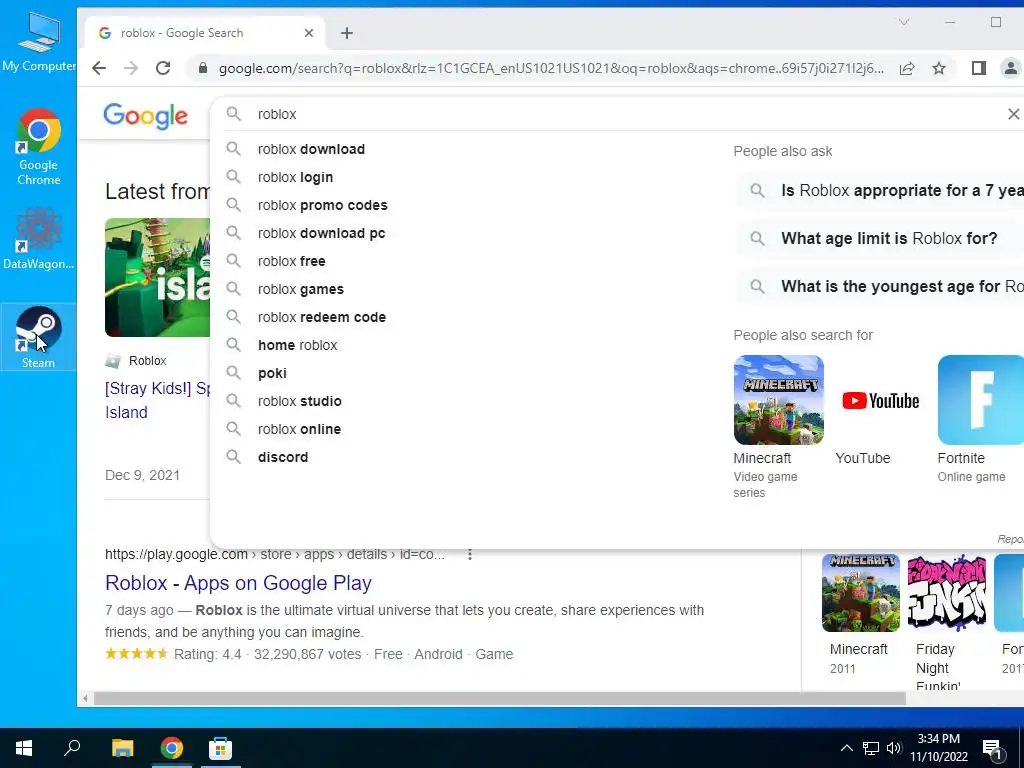This screenshot has height=768, width=1024.
Task: Select 'What is the youngest age for' question
Action: click(x=880, y=286)
